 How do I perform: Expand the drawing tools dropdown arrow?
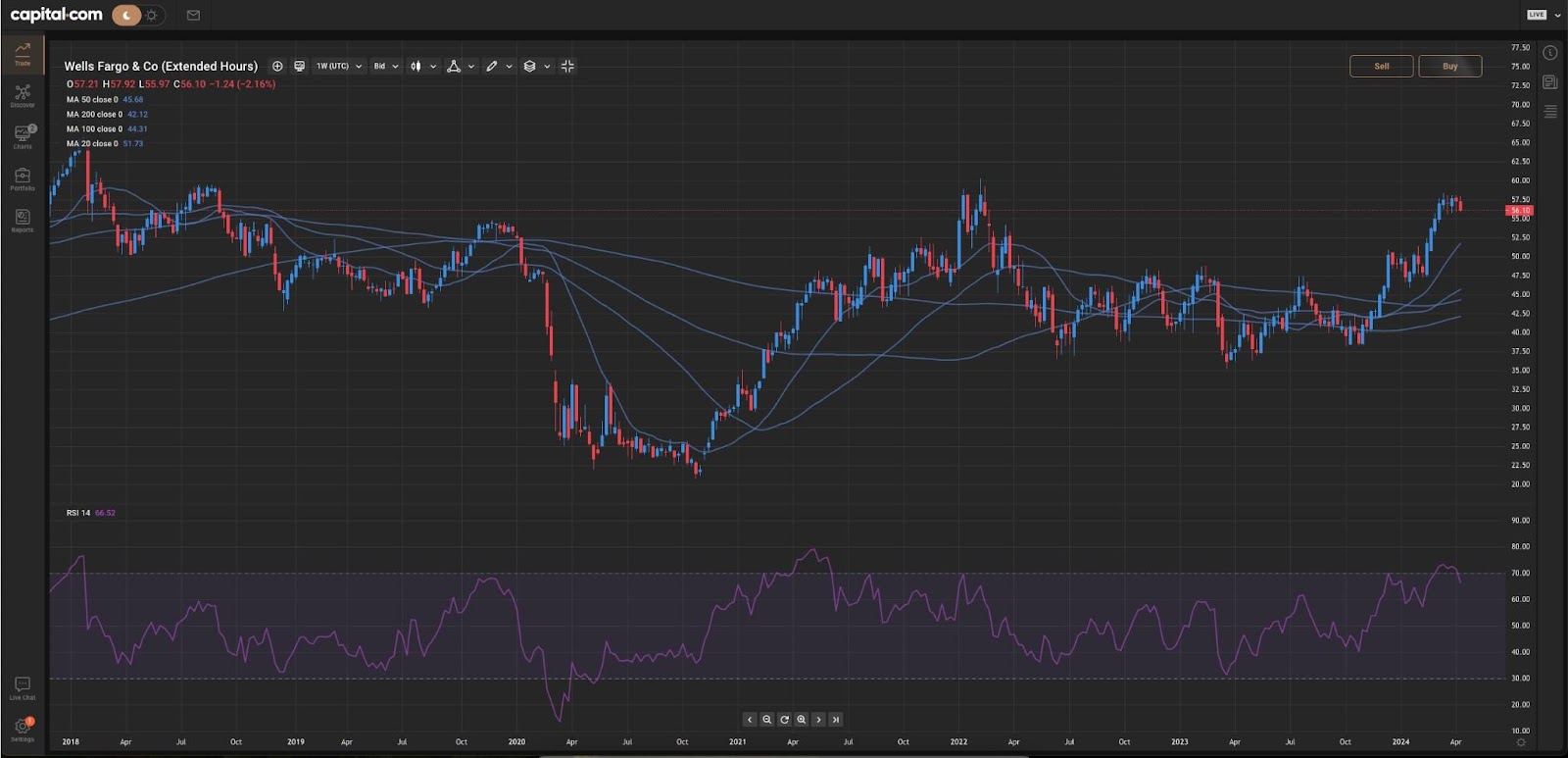509,67
